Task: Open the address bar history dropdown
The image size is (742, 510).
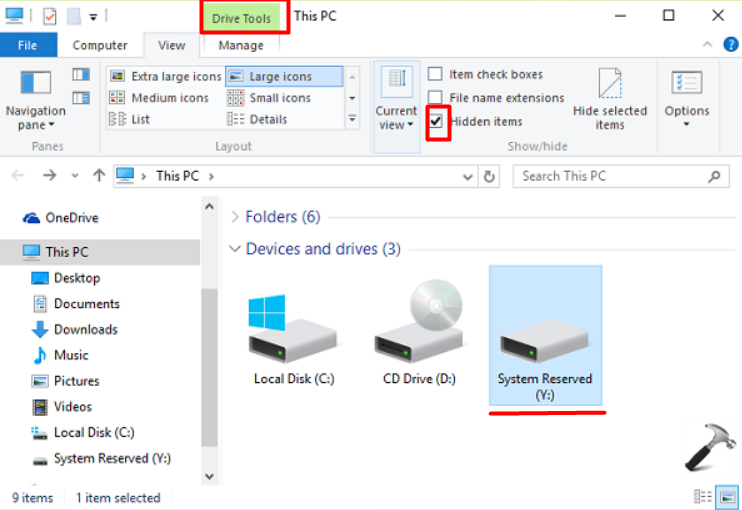Action: (x=468, y=177)
